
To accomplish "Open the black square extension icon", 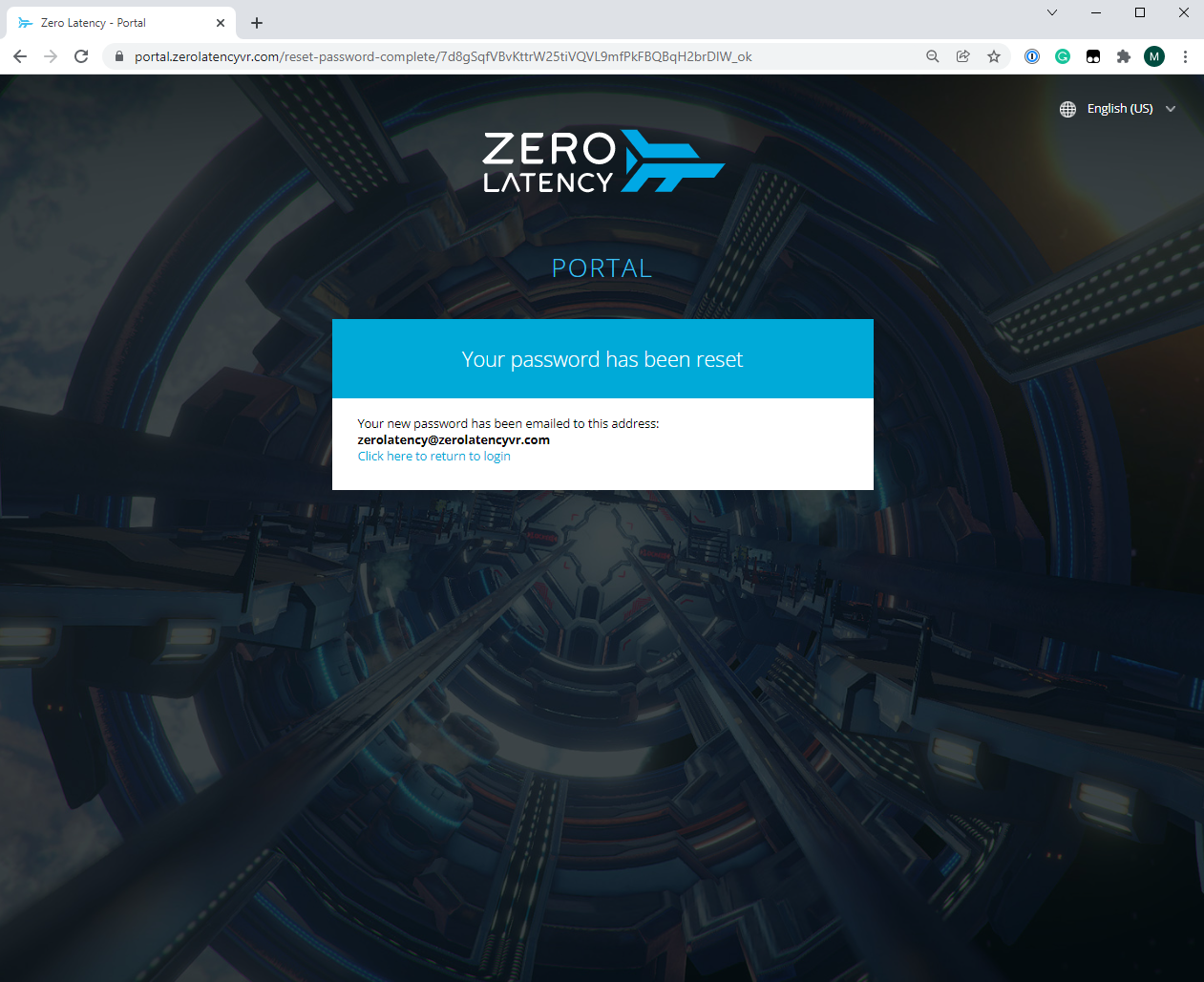I will [x=1093, y=56].
